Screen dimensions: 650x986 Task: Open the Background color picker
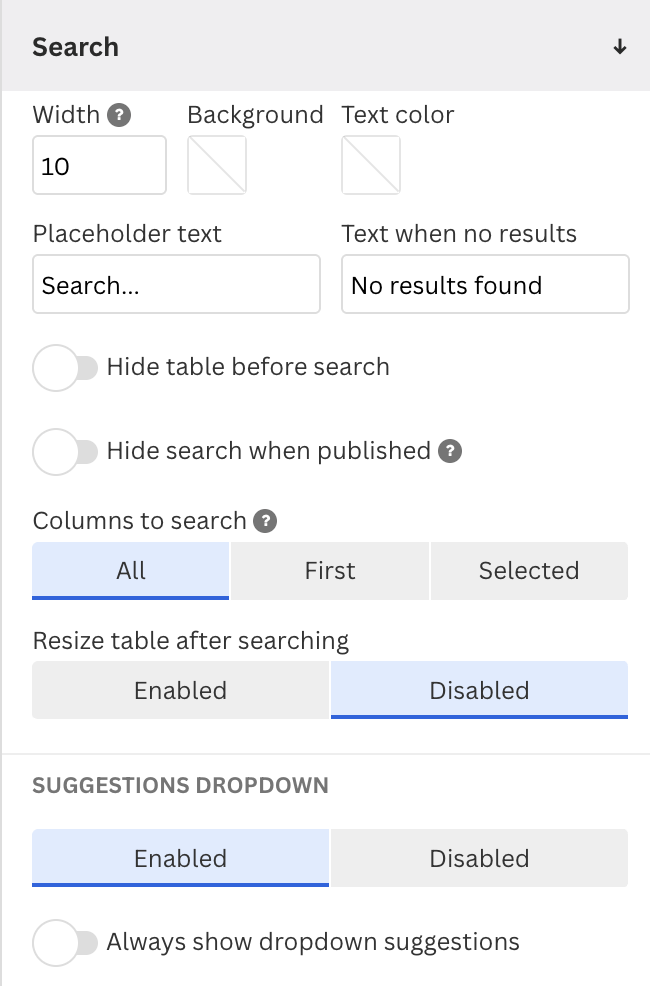217,165
